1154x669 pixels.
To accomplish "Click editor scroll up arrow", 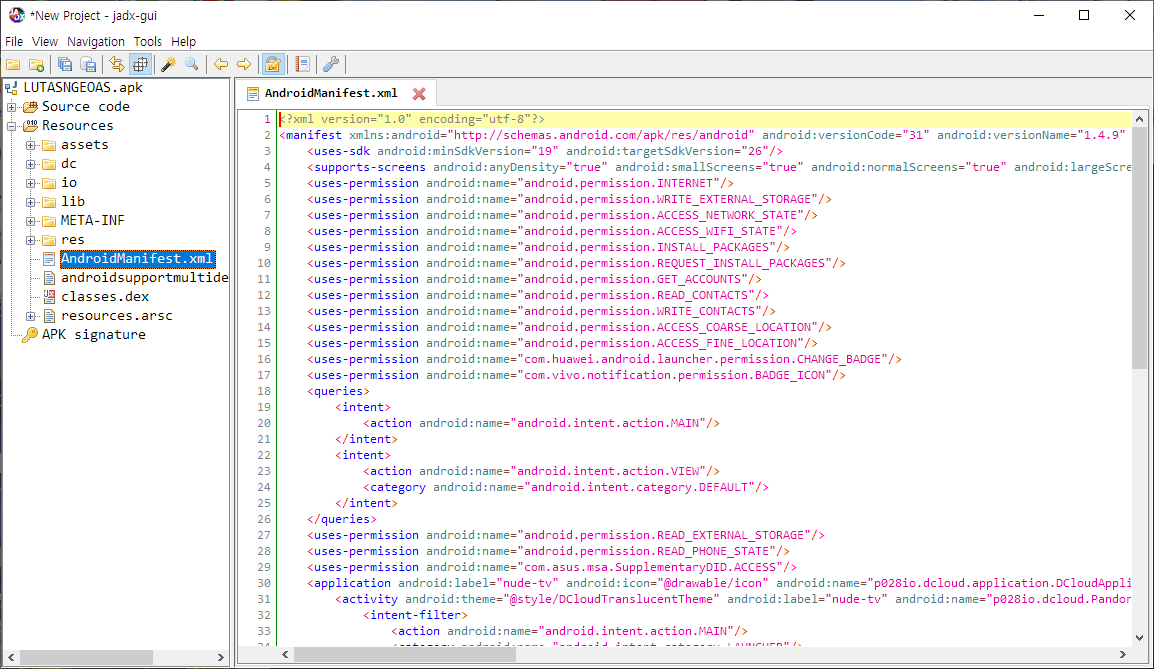I will coord(1139,119).
